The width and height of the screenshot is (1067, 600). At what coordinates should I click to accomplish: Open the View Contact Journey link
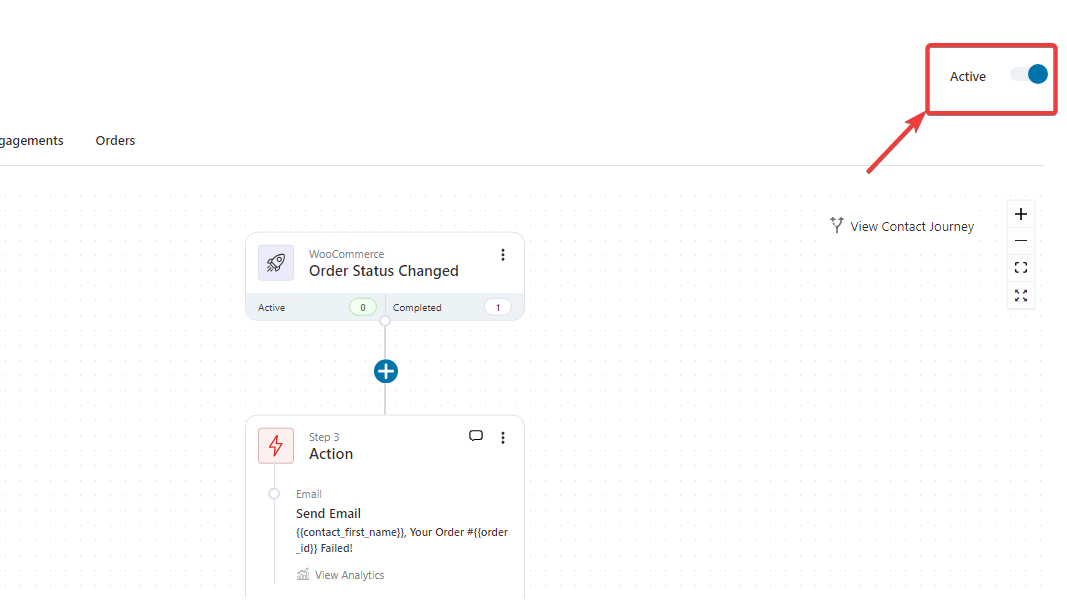point(902,226)
